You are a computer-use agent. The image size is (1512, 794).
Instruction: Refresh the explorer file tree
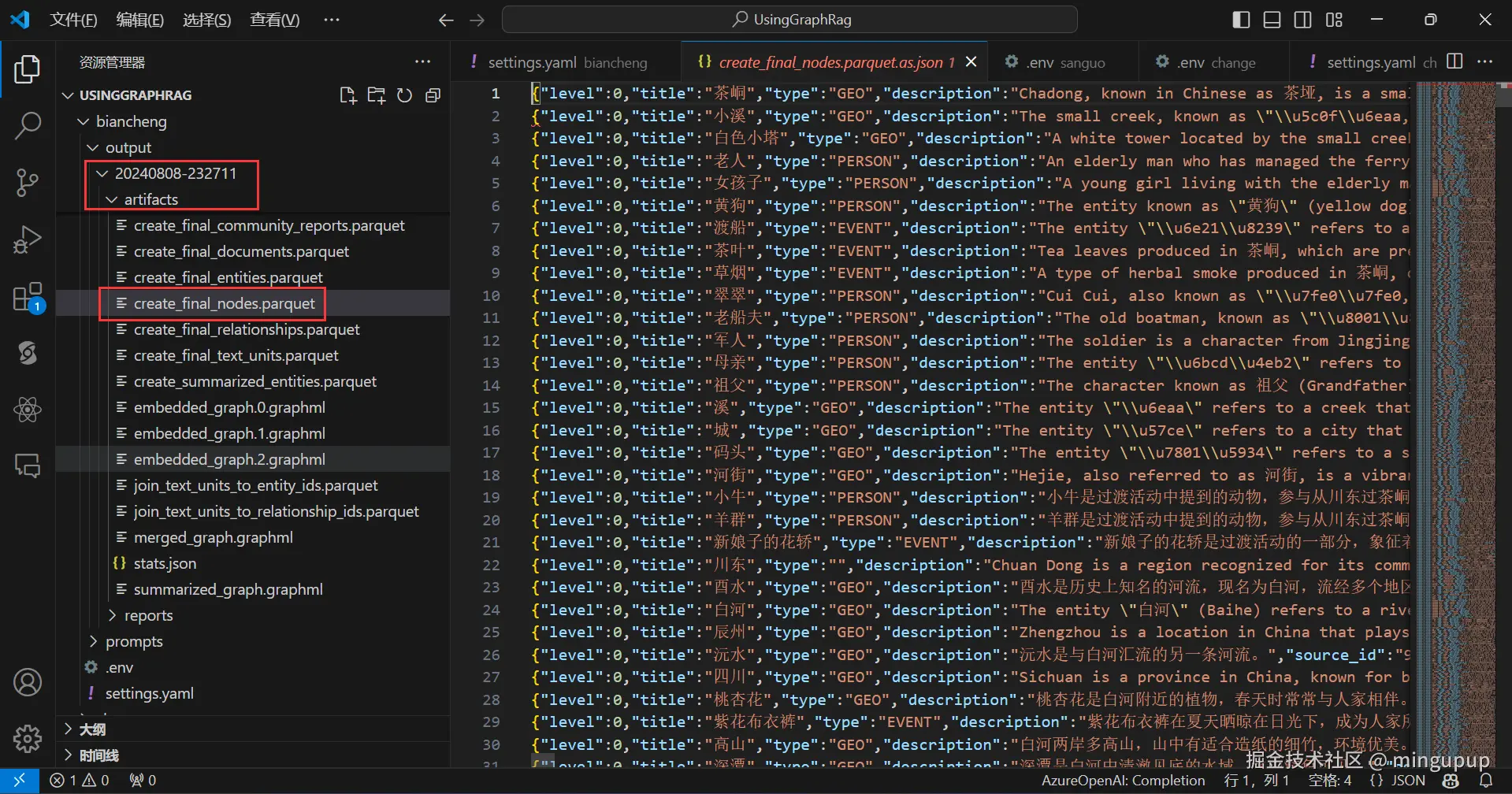pos(404,95)
